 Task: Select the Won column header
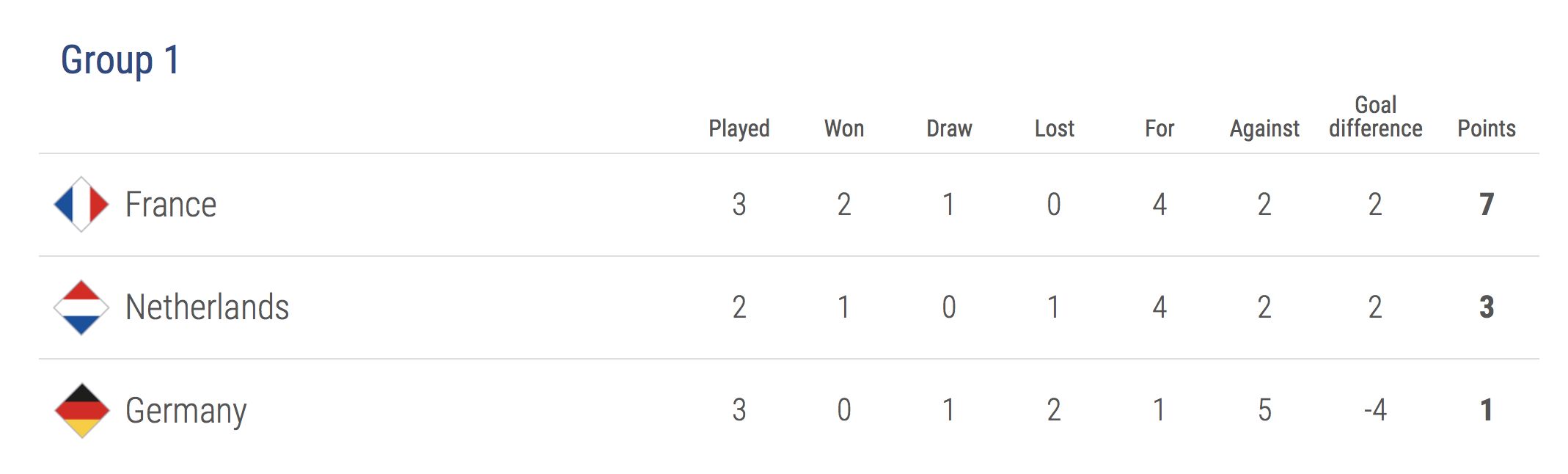point(843,128)
